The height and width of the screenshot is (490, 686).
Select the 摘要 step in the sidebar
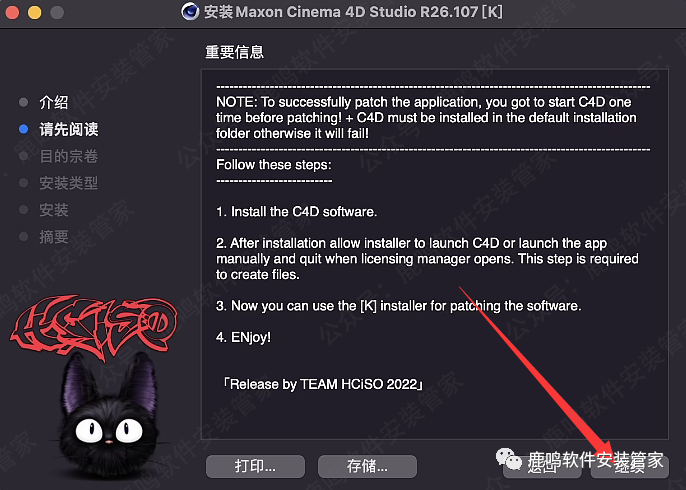(x=54, y=237)
